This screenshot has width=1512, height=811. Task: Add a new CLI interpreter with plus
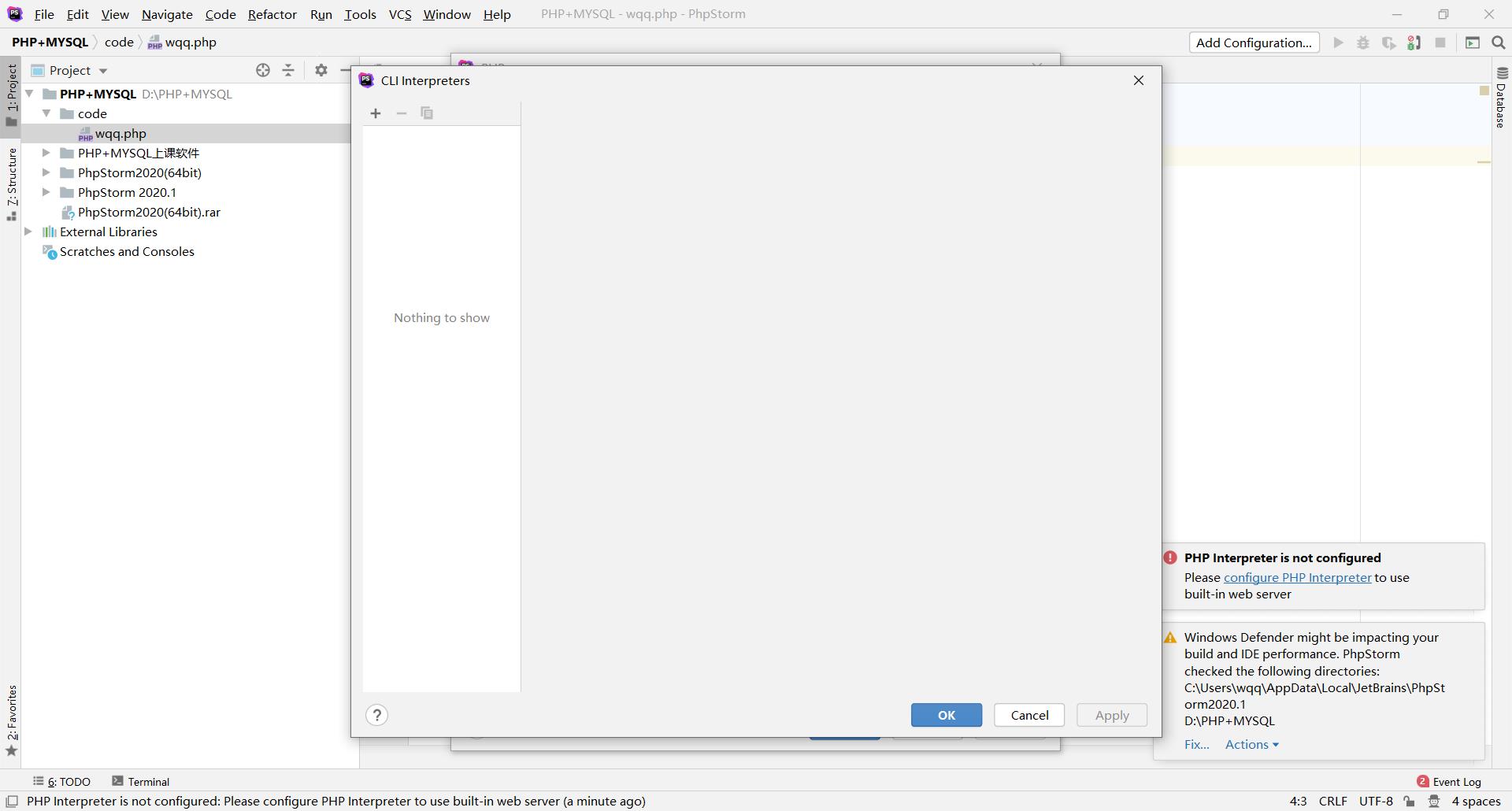[376, 113]
